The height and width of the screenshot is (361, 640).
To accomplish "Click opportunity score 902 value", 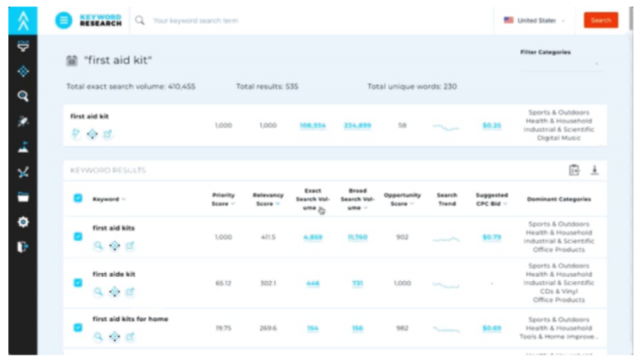I will point(402,237).
